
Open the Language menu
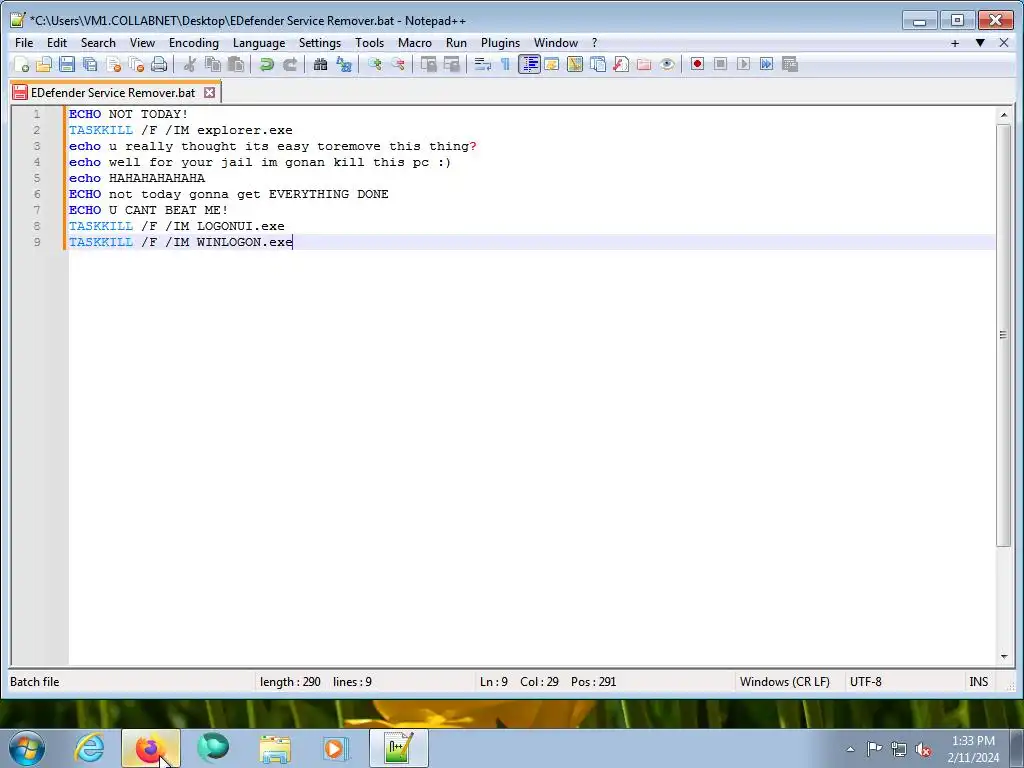tap(259, 42)
